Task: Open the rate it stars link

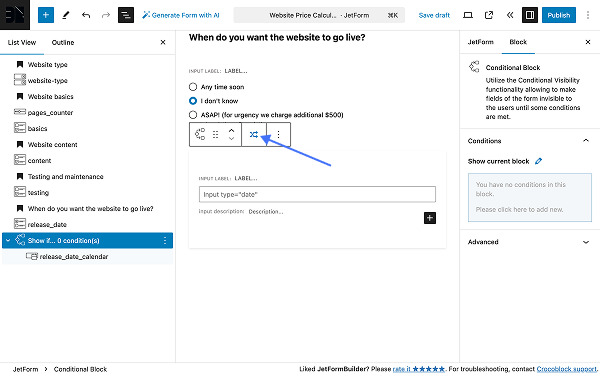Action: point(419,369)
